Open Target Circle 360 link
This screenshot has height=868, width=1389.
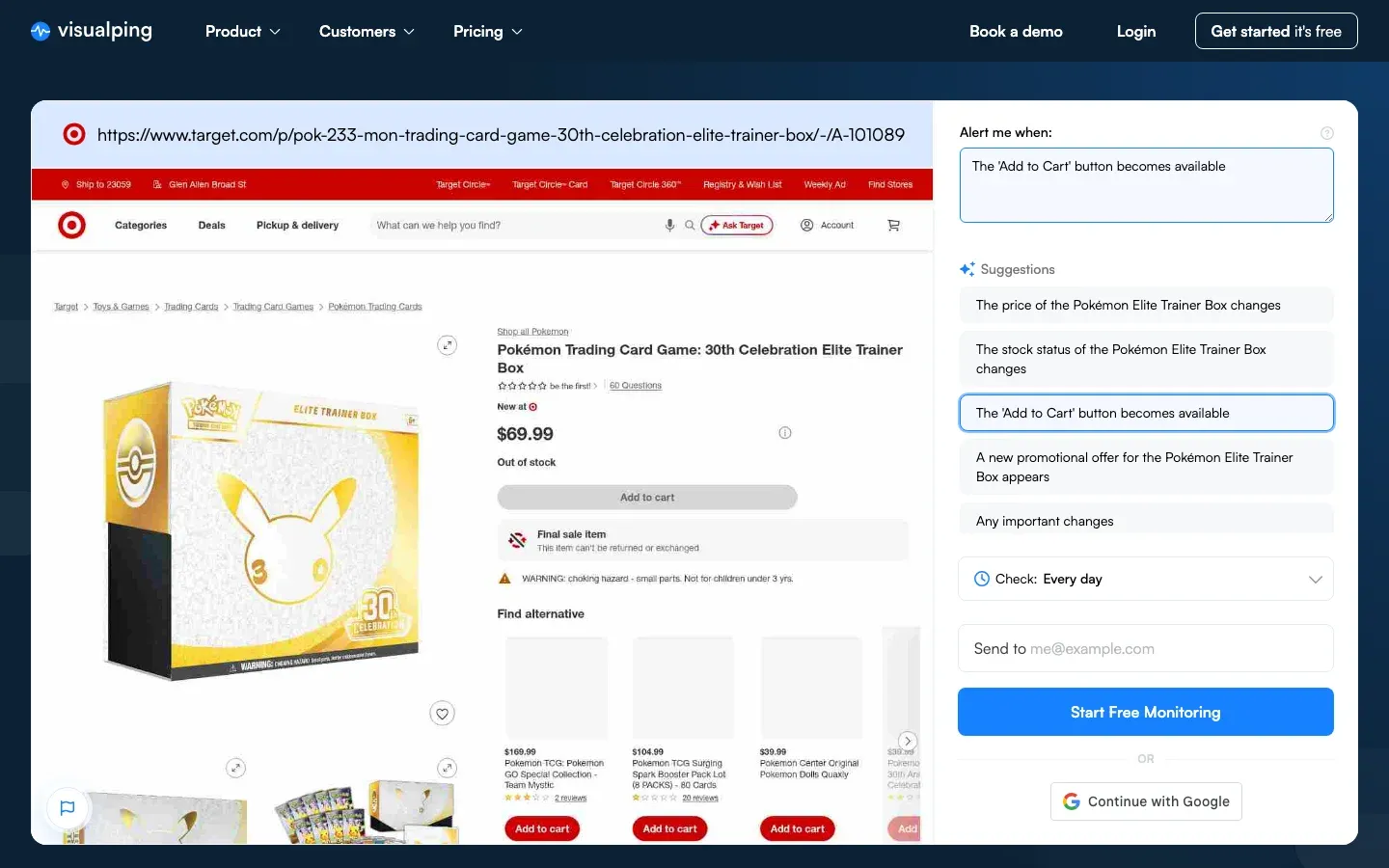[645, 184]
